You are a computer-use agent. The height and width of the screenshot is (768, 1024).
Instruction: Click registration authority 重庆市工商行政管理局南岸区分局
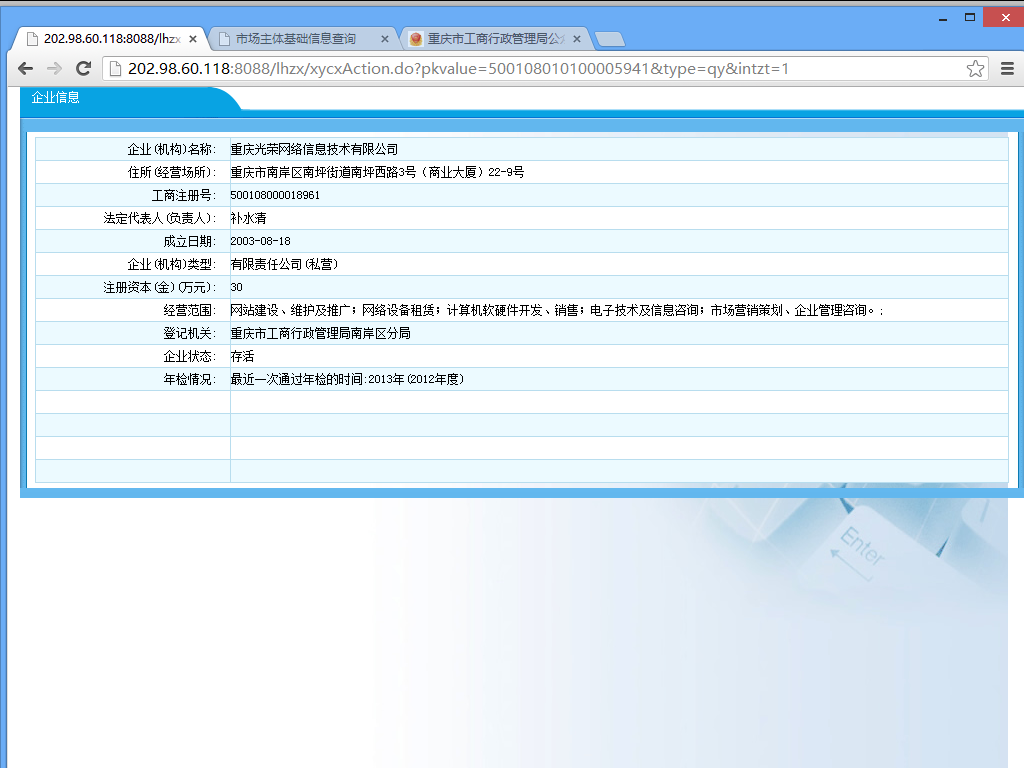[321, 333]
